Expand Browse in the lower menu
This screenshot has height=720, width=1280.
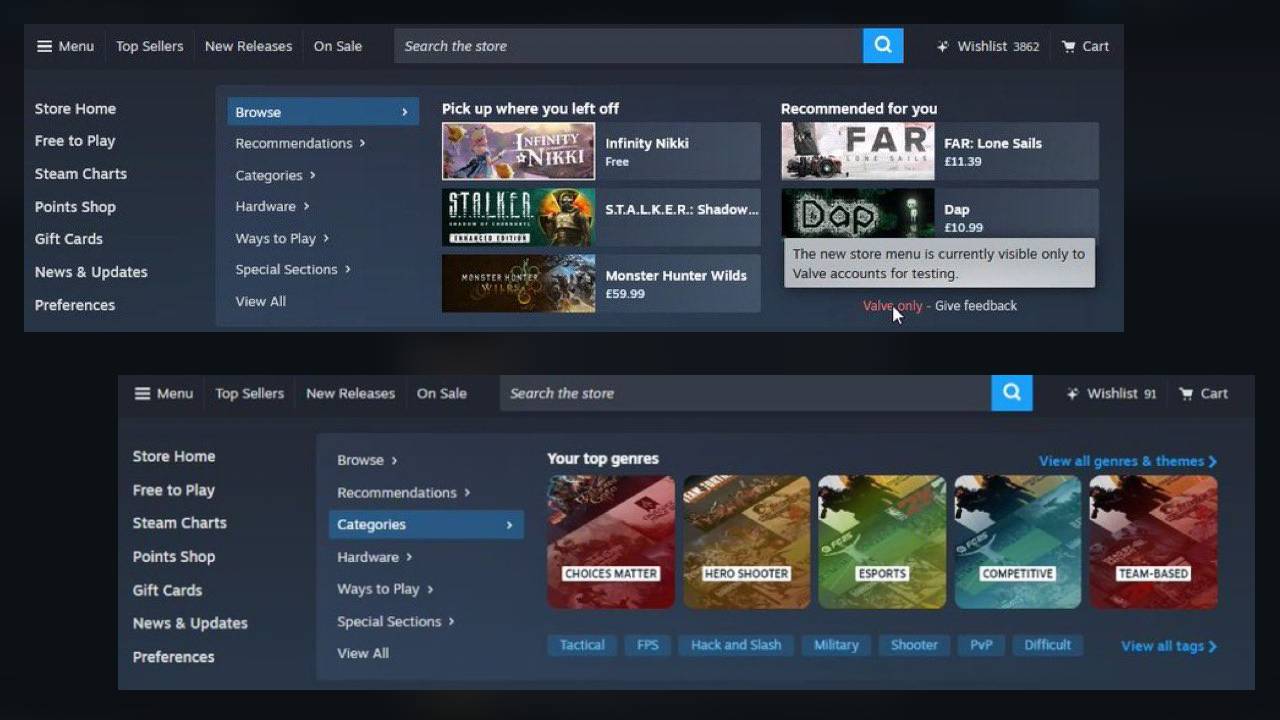pyautogui.click(x=367, y=460)
